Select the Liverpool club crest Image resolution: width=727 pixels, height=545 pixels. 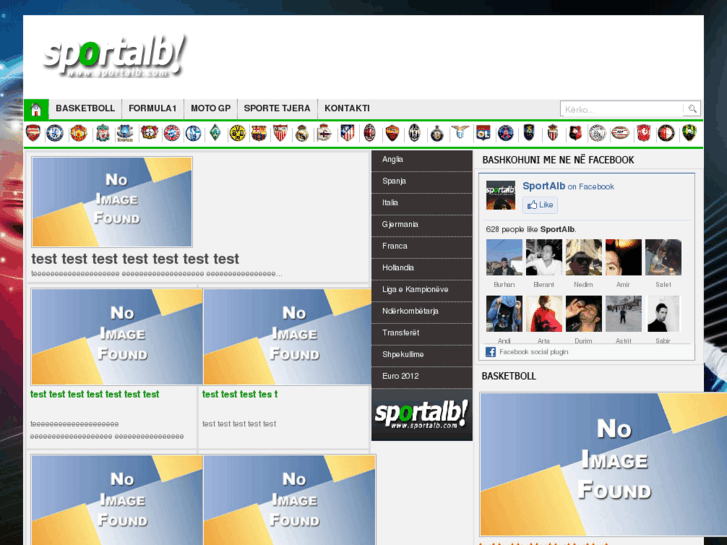click(102, 133)
